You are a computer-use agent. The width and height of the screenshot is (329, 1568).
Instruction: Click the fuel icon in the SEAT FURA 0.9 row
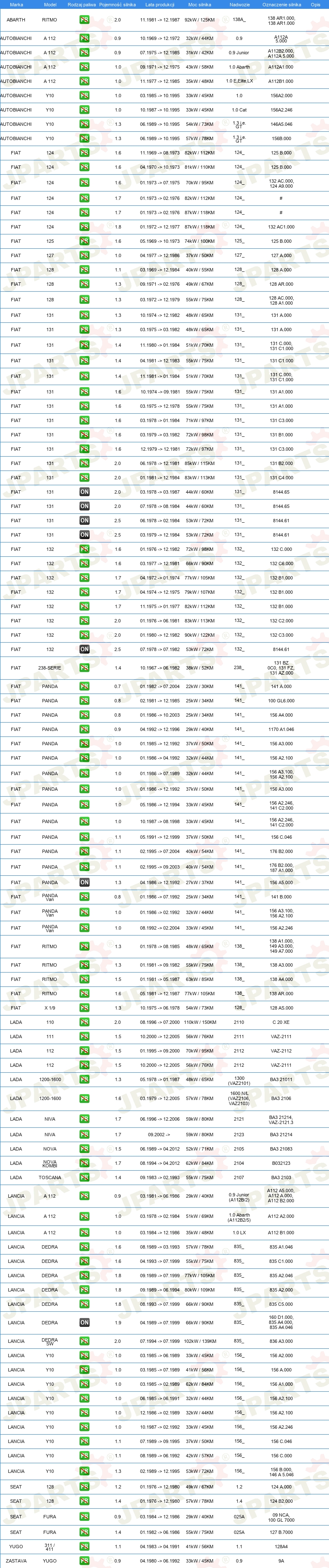[x=84, y=1516]
